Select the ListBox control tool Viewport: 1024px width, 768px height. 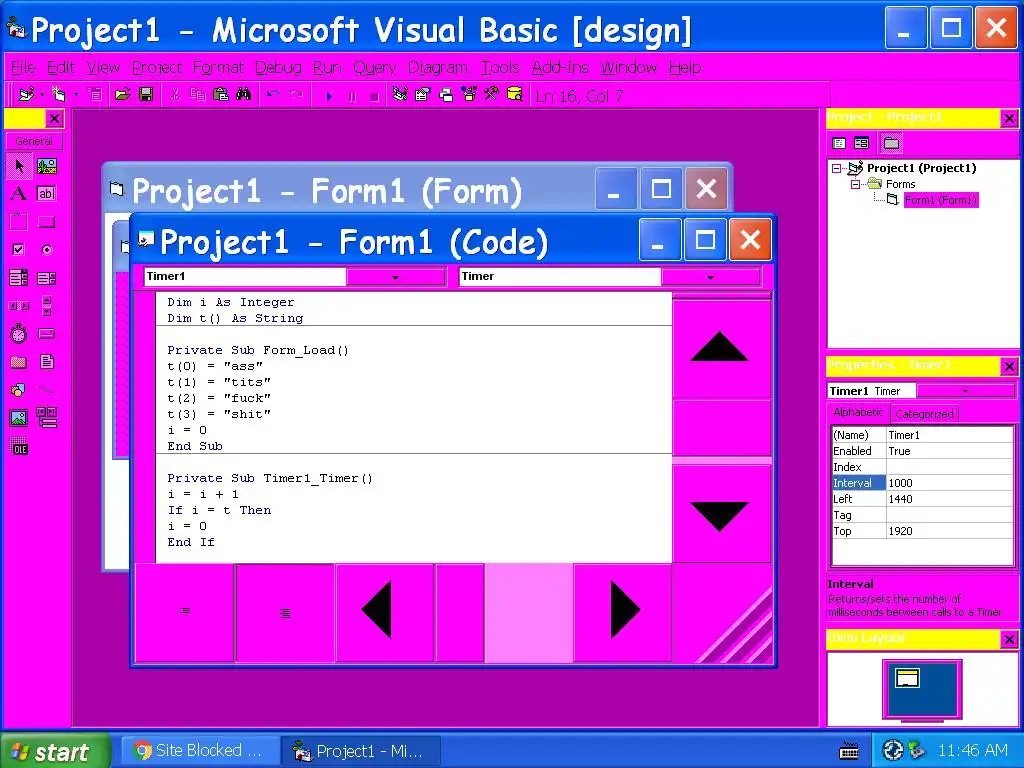point(46,278)
